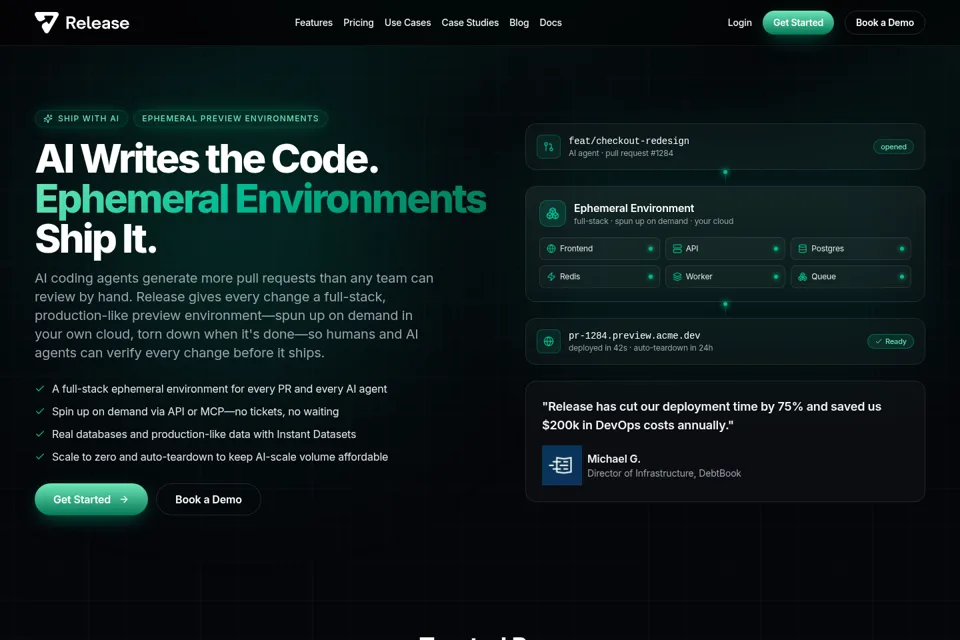Click the Login link
Image resolution: width=960 pixels, height=640 pixels.
[x=739, y=23]
